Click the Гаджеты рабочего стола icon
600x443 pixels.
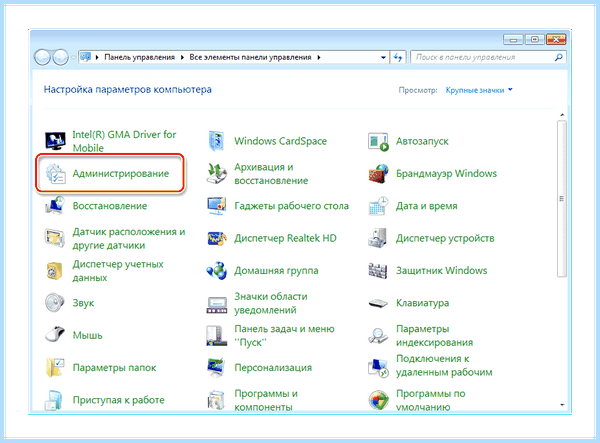[217, 206]
